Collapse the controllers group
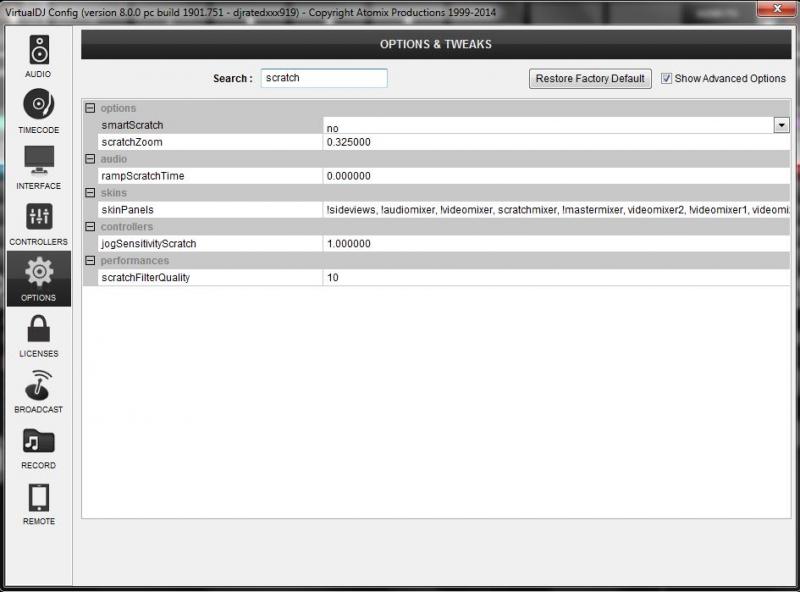The height and width of the screenshot is (592, 800). pyautogui.click(x=90, y=227)
